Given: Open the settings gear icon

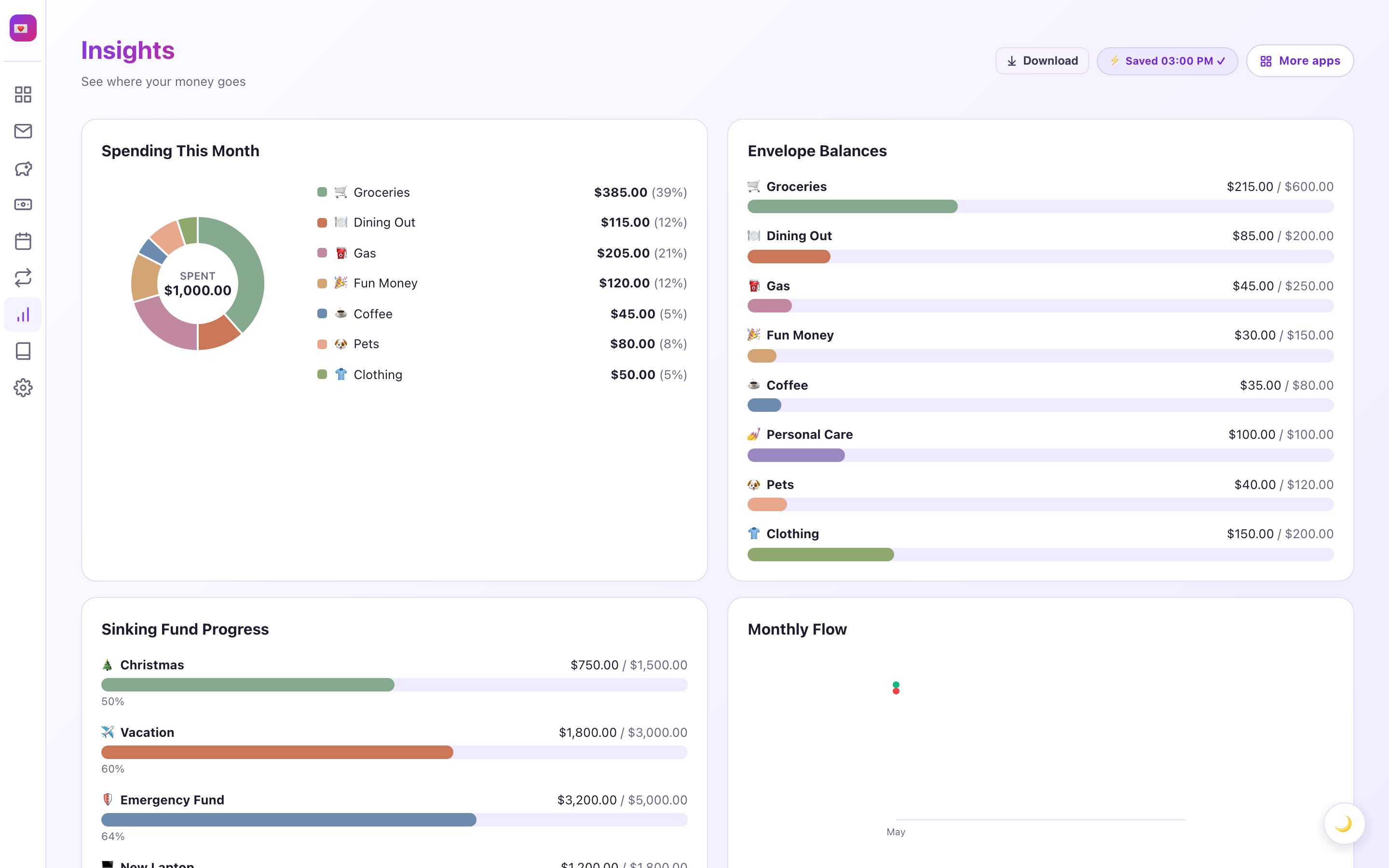Looking at the screenshot, I should tap(23, 388).
